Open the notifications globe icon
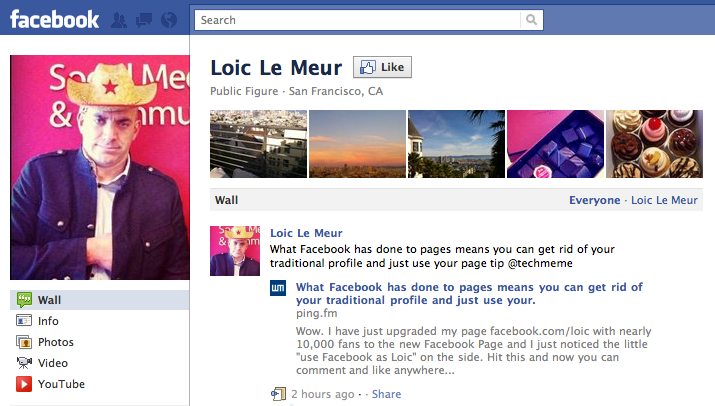The height and width of the screenshot is (406, 715). click(169, 20)
